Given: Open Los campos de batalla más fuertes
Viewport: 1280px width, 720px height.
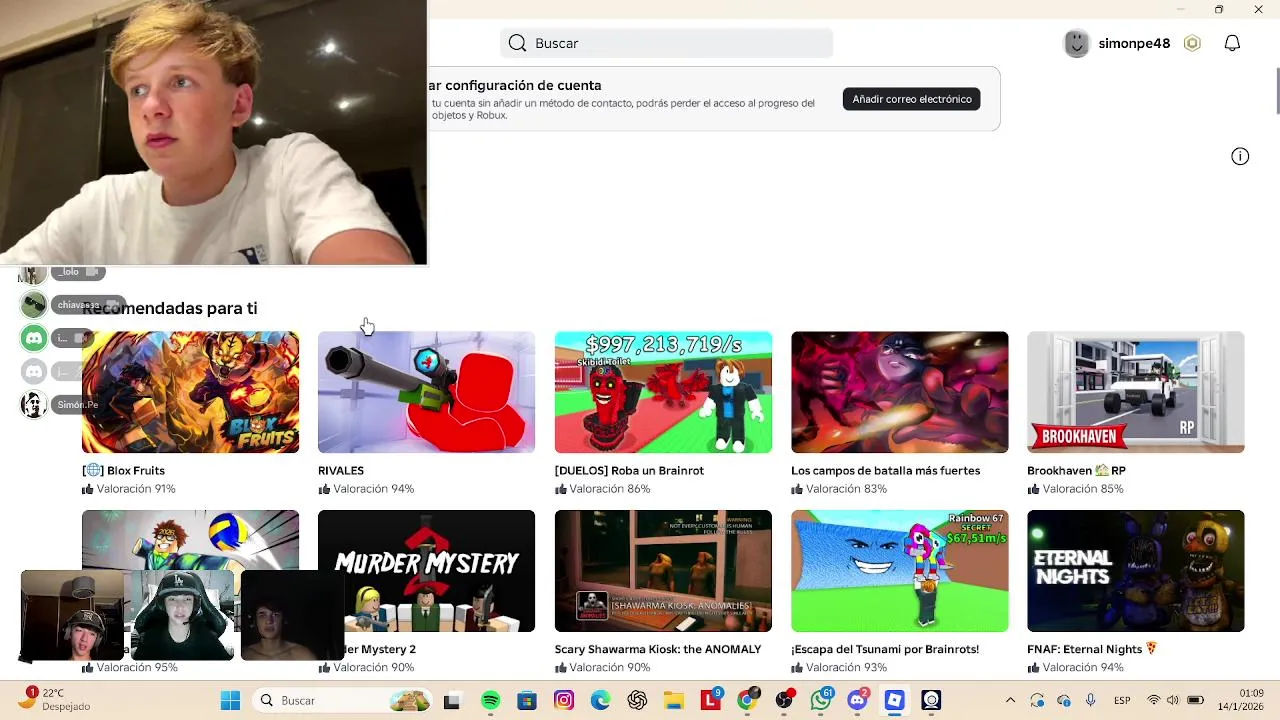Looking at the screenshot, I should point(885,470).
